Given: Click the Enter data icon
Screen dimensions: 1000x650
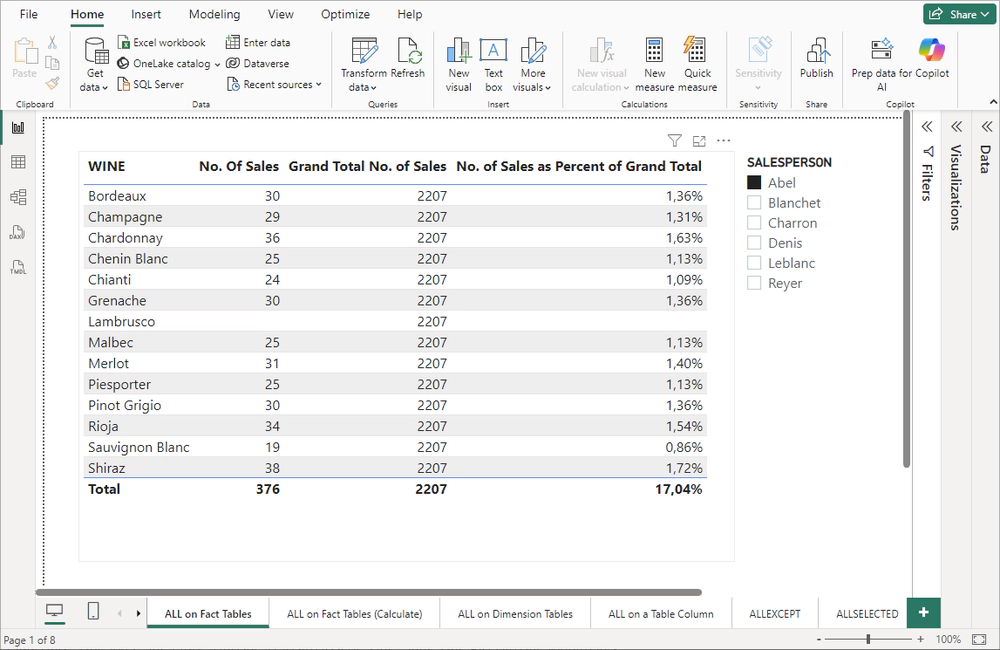Looking at the screenshot, I should tap(233, 43).
